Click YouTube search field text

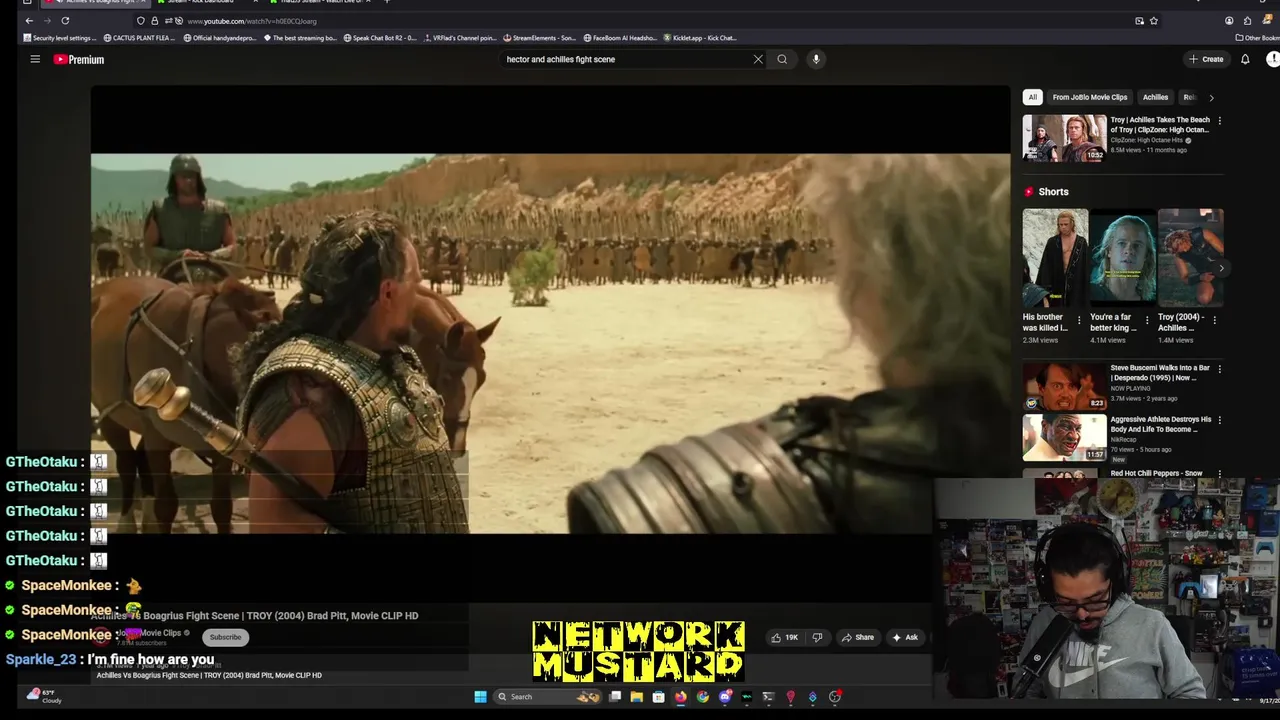(x=561, y=59)
